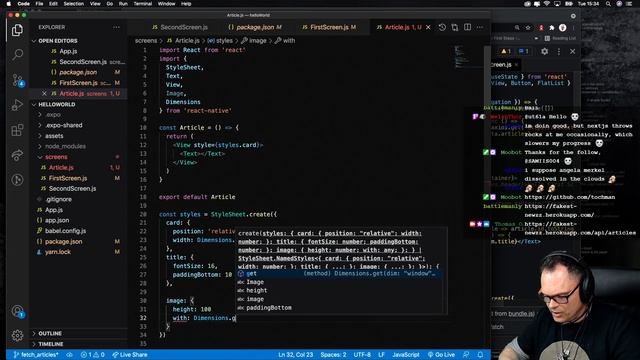Open the Search view in activity bar
The image size is (640, 360).
[x=17, y=55]
